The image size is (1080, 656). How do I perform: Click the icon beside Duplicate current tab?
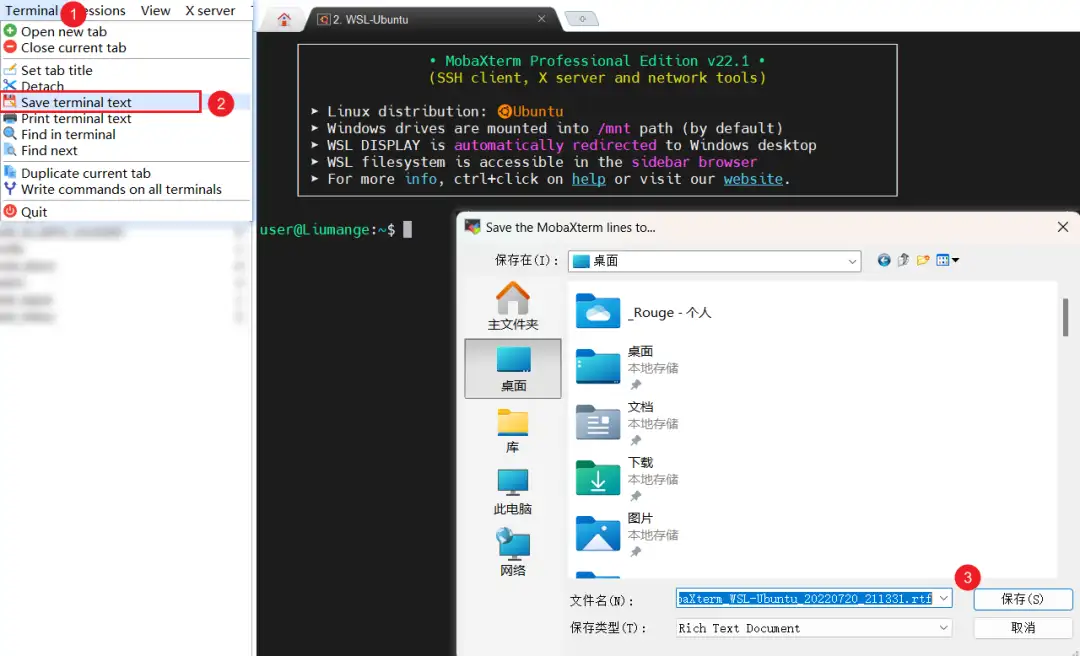[10, 172]
